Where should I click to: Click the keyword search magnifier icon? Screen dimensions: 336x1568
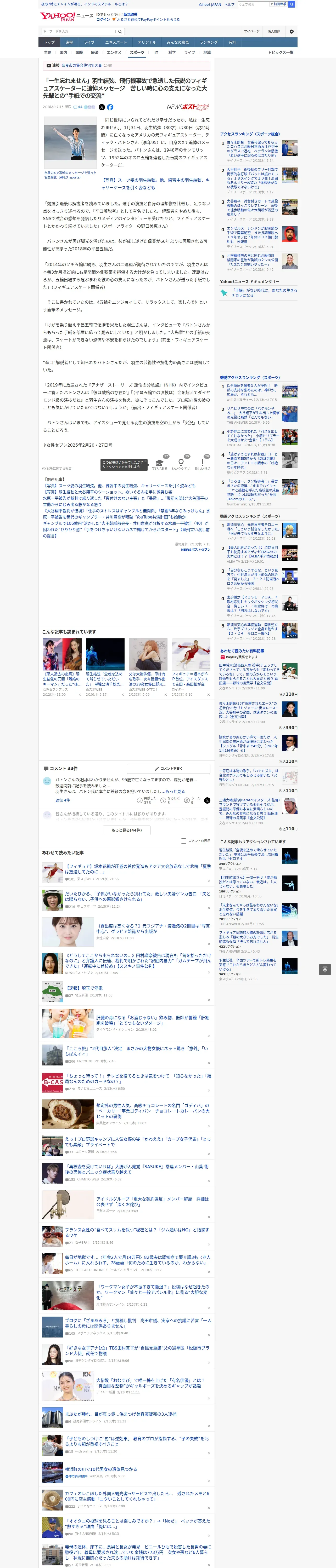pos(120,32)
